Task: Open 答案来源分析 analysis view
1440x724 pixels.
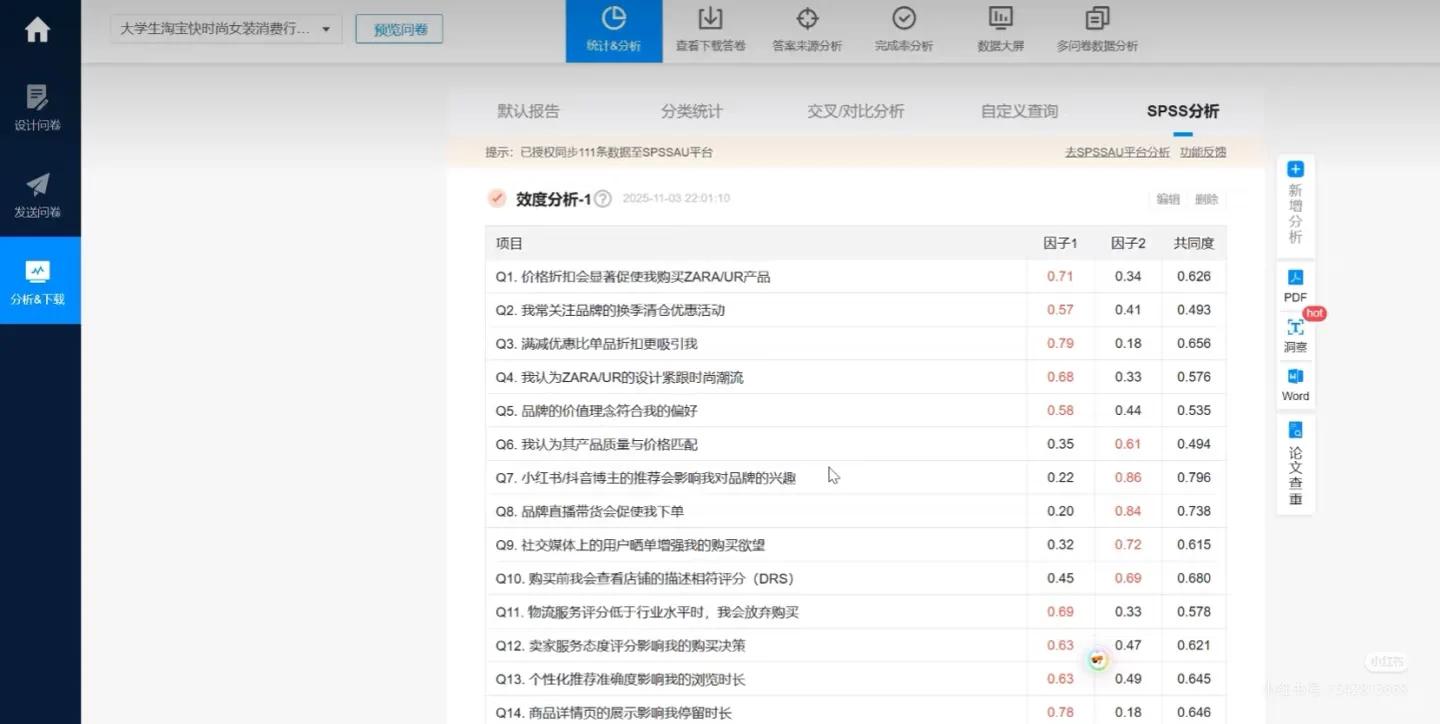Action: point(808,30)
